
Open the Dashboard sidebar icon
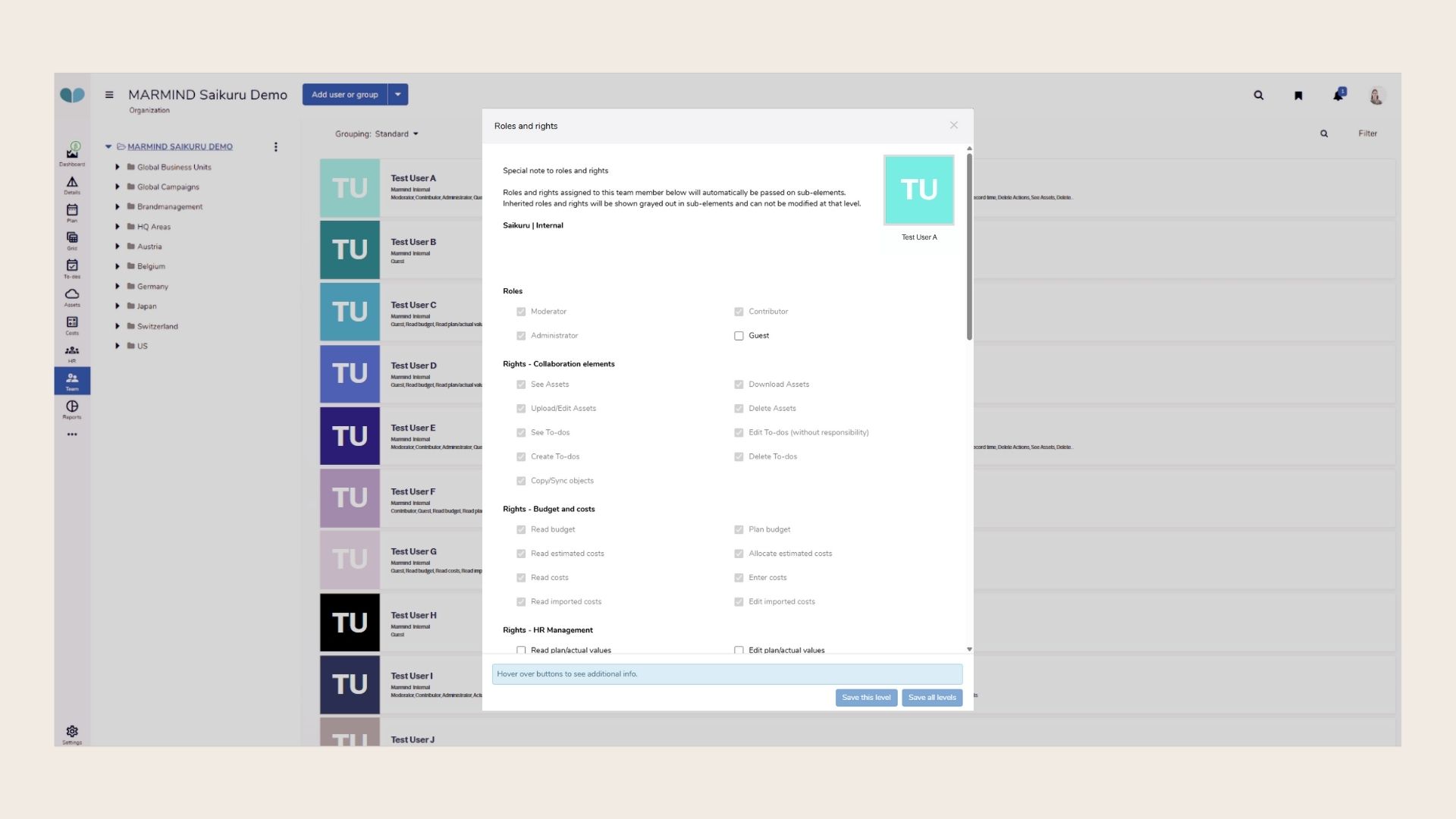pyautogui.click(x=72, y=153)
